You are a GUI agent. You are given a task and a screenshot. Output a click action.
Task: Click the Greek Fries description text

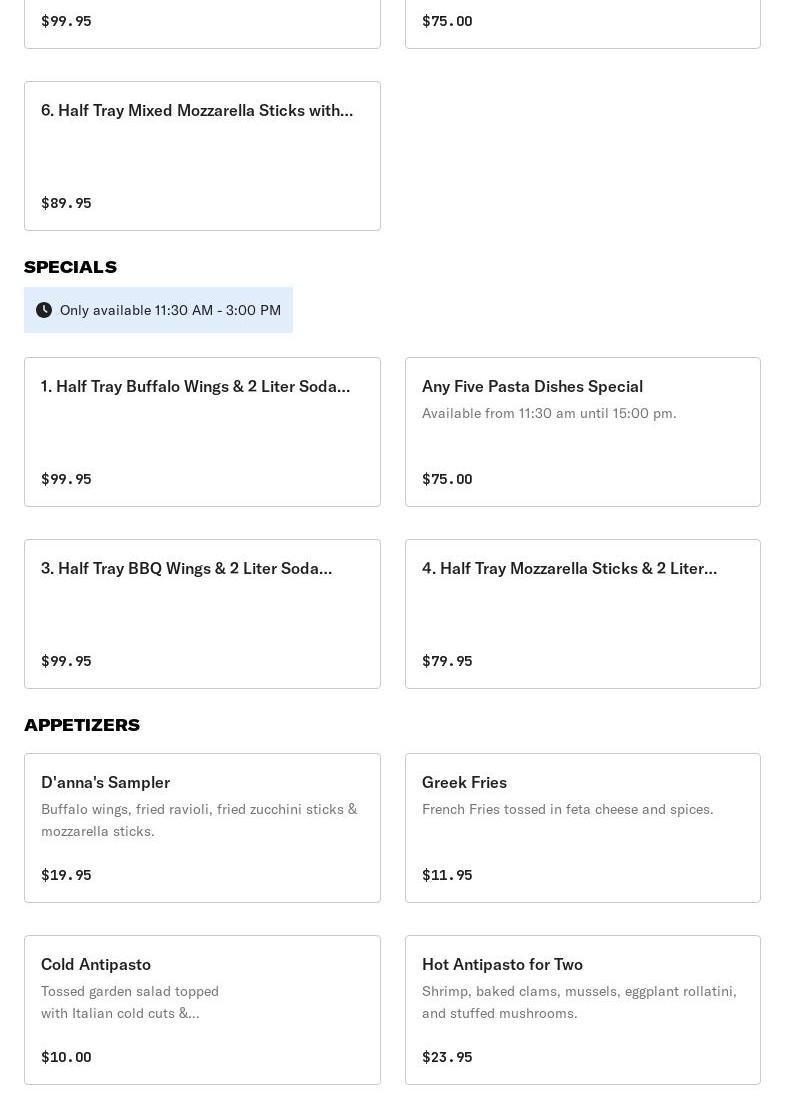[x=567, y=809]
